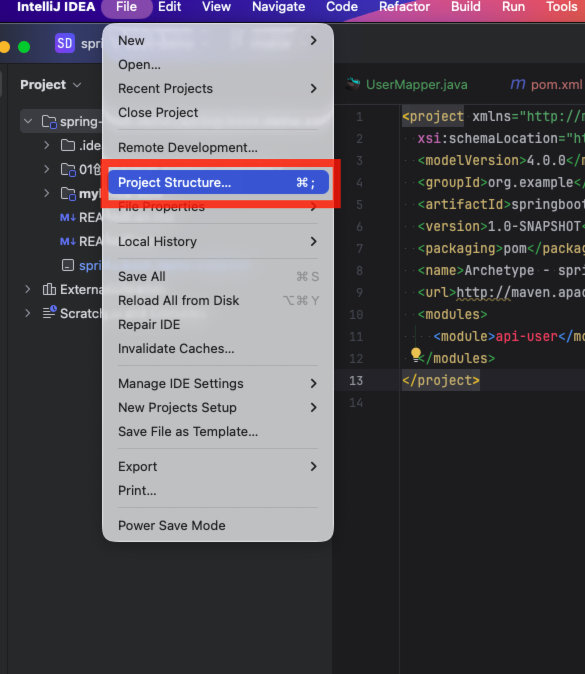The height and width of the screenshot is (674, 585).
Task: Run Repair IDE from File menu
Action: point(218,325)
